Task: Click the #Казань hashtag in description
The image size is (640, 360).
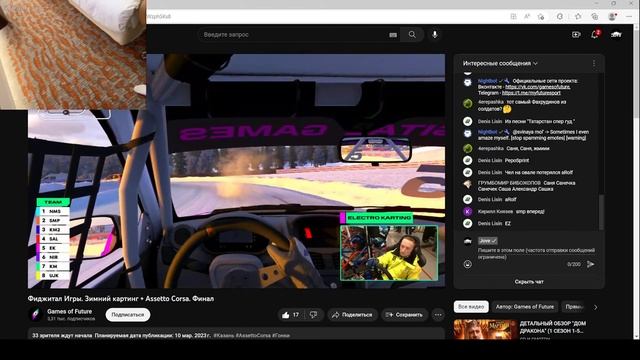Action: (224, 336)
